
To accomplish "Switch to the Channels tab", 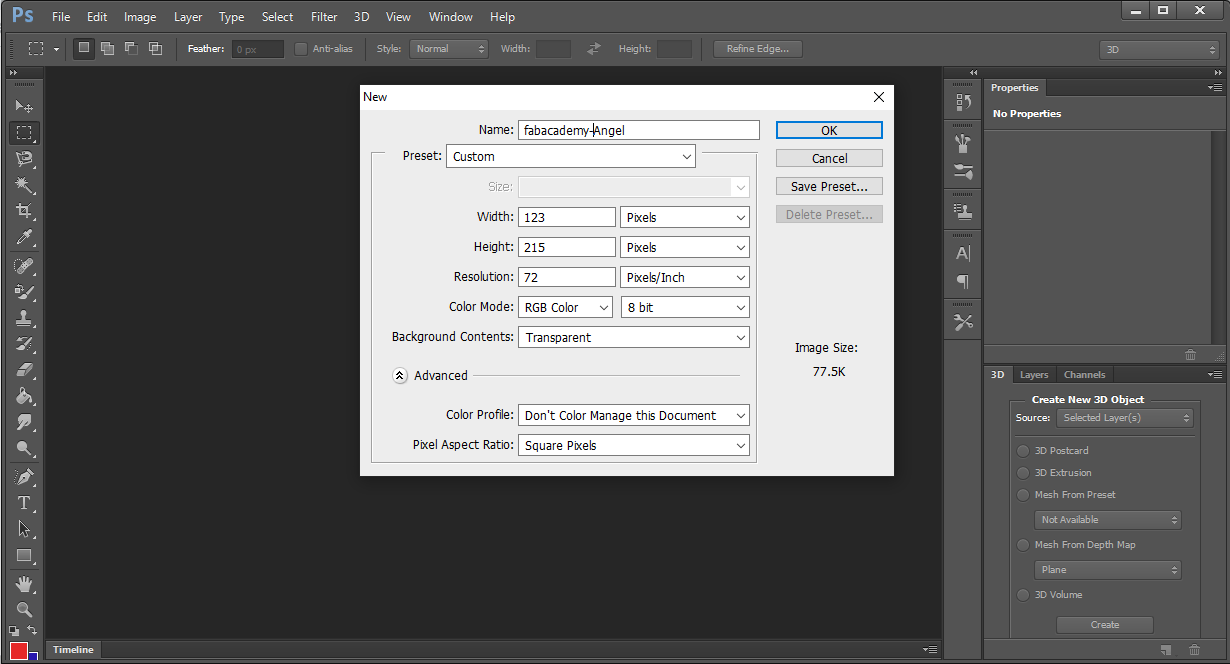I will [x=1084, y=375].
